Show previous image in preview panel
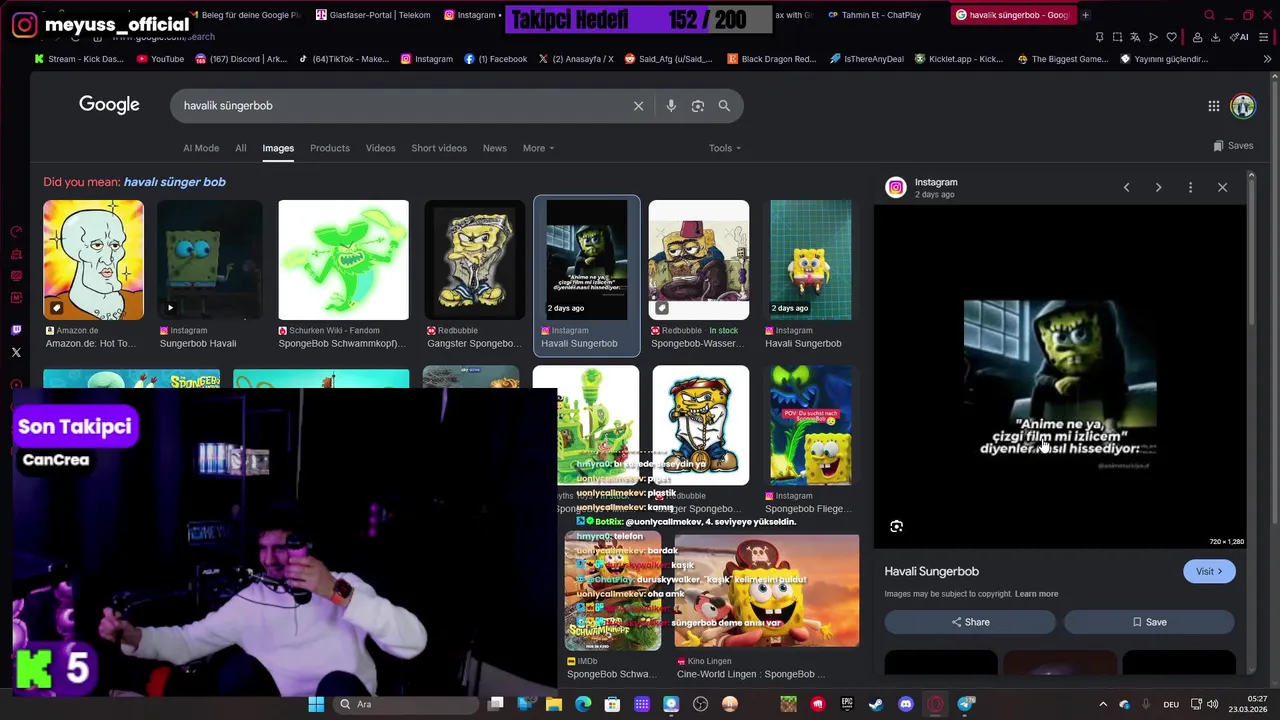Image resolution: width=1280 pixels, height=720 pixels. [x=1126, y=187]
